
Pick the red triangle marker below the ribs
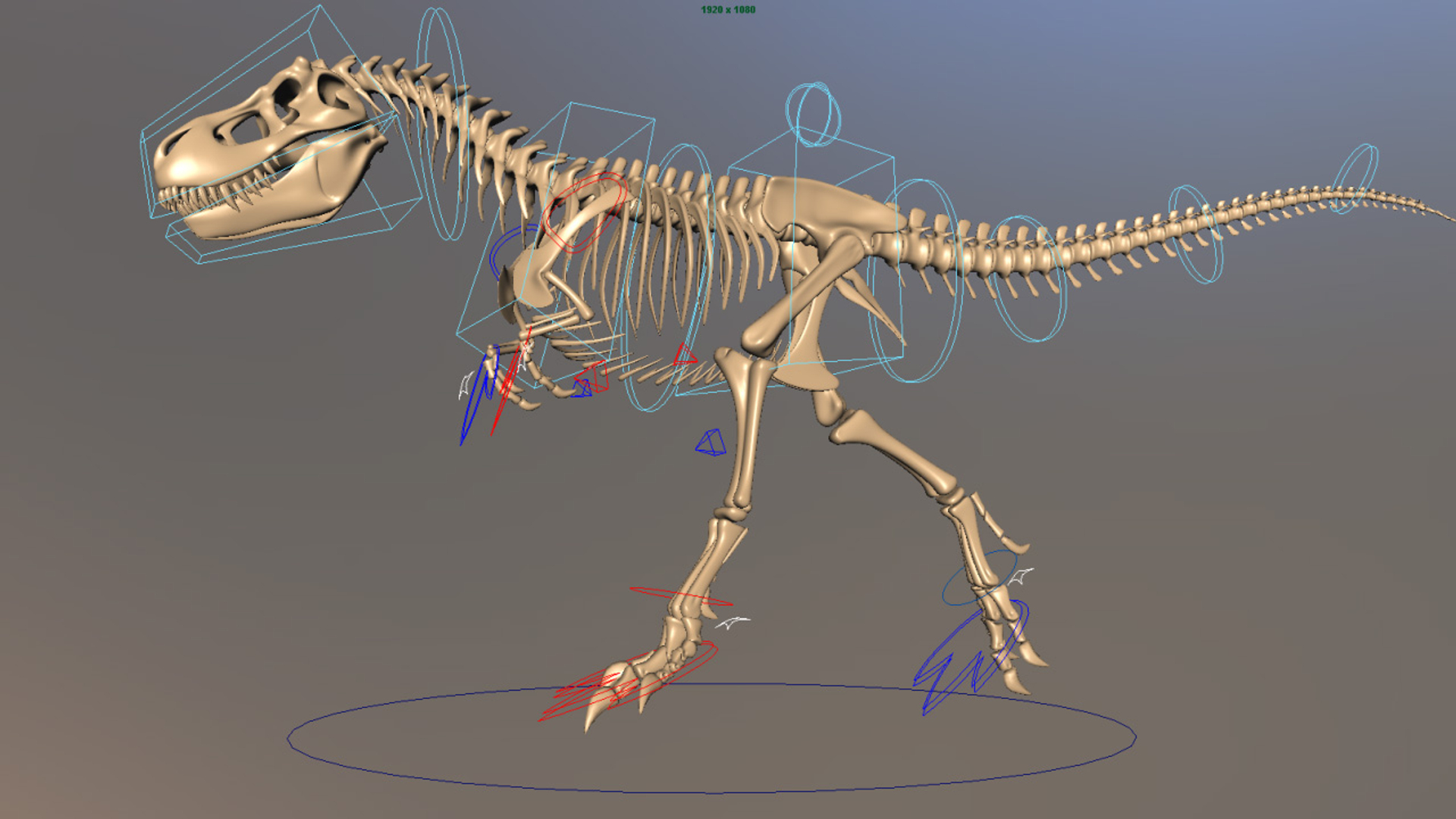click(685, 355)
